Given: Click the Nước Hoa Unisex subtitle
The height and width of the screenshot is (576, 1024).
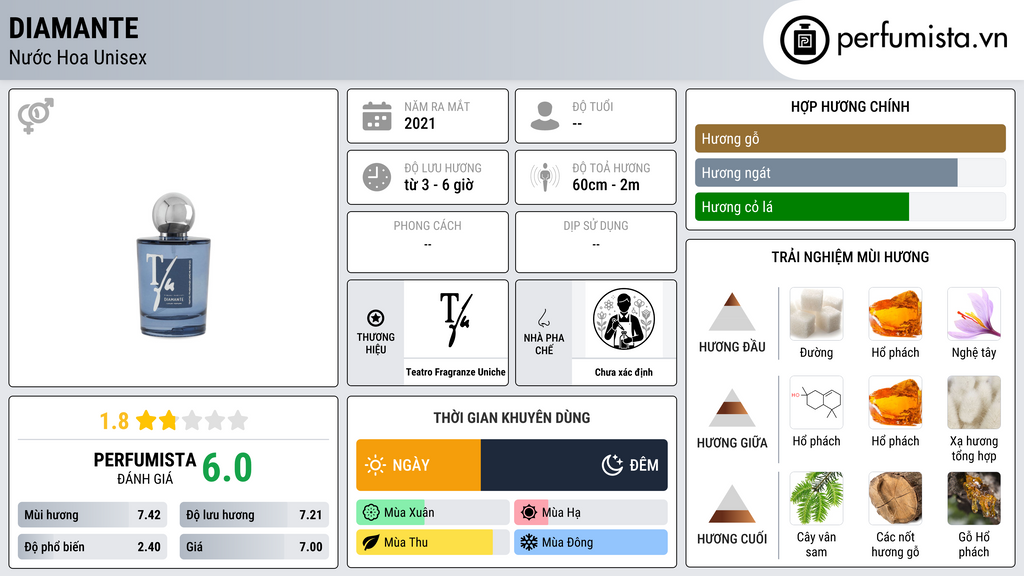Looking at the screenshot, I should 78,58.
